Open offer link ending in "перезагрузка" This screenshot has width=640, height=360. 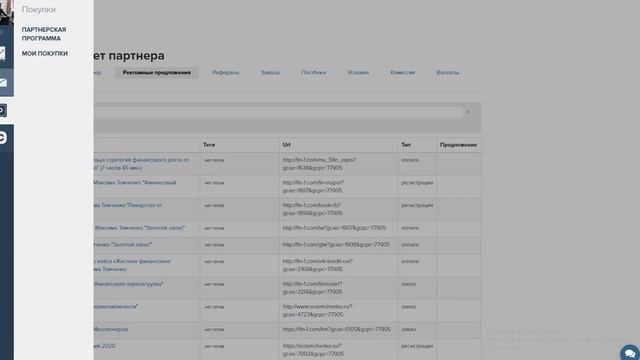click(128, 284)
